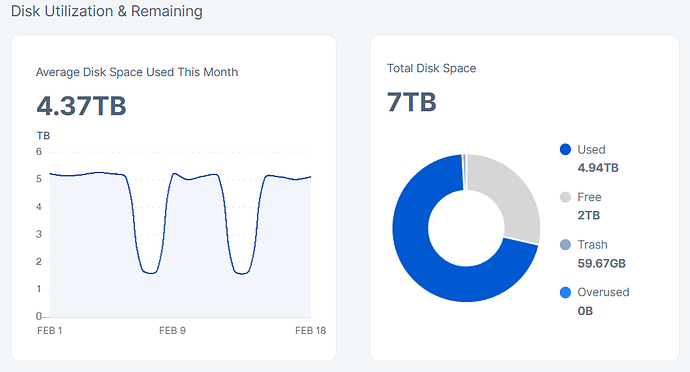Image resolution: width=690 pixels, height=372 pixels.
Task: Click the thin Trash donut sliver
Action: click(x=464, y=172)
